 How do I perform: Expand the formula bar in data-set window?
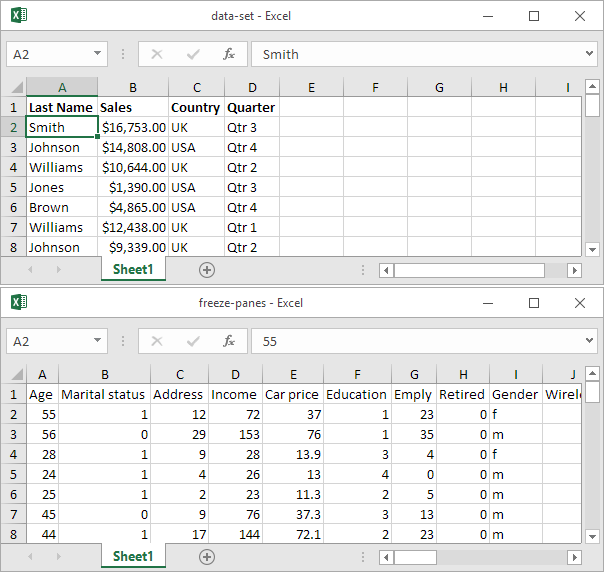point(591,54)
